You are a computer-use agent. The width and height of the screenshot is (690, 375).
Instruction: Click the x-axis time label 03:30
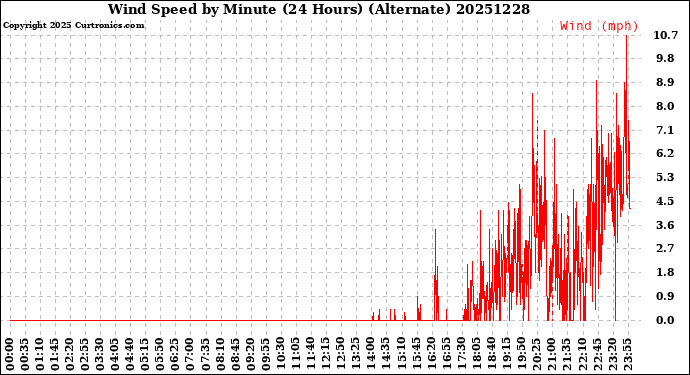[100, 355]
